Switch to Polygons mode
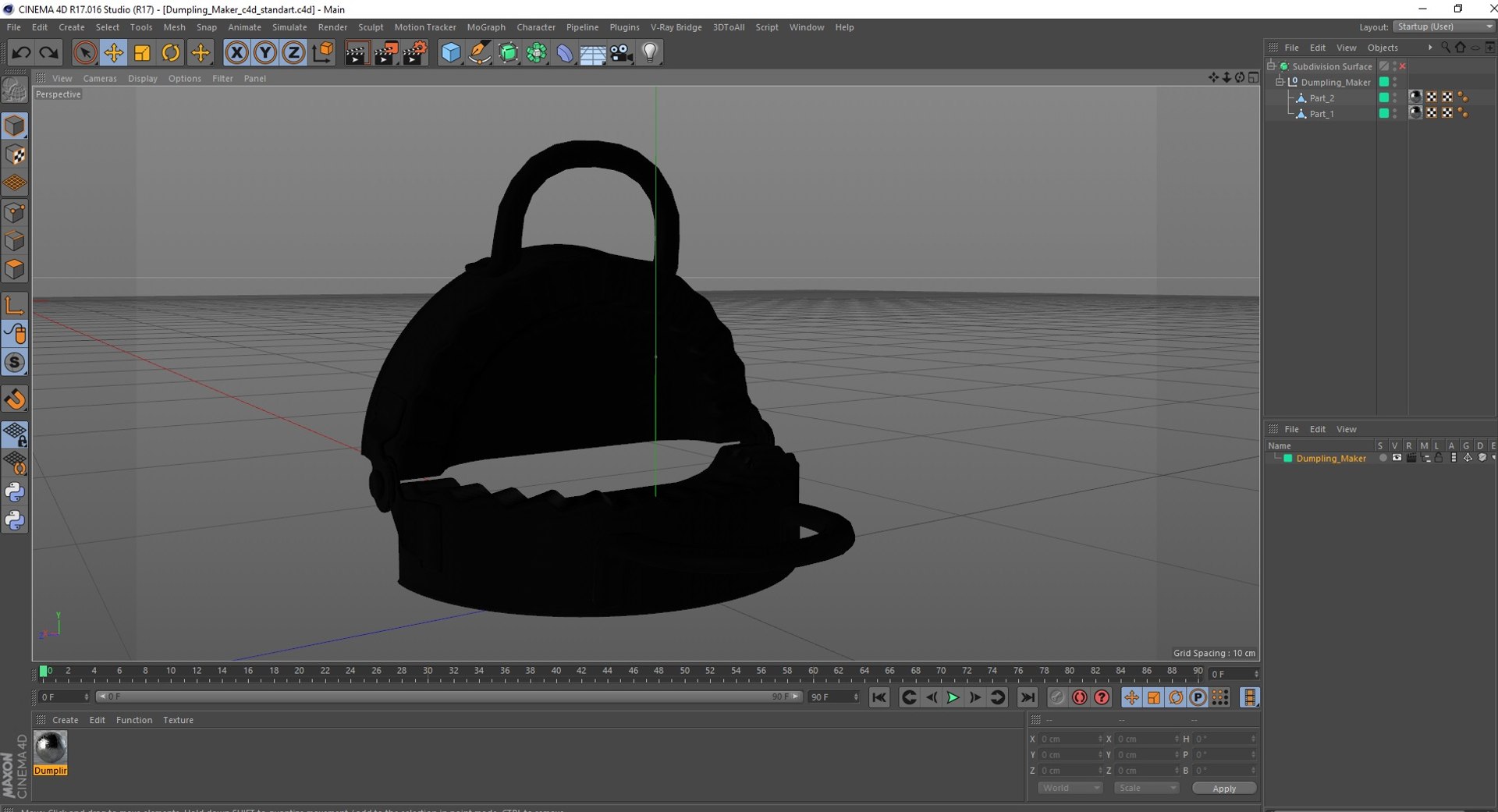This screenshot has width=1498, height=812. tap(15, 269)
